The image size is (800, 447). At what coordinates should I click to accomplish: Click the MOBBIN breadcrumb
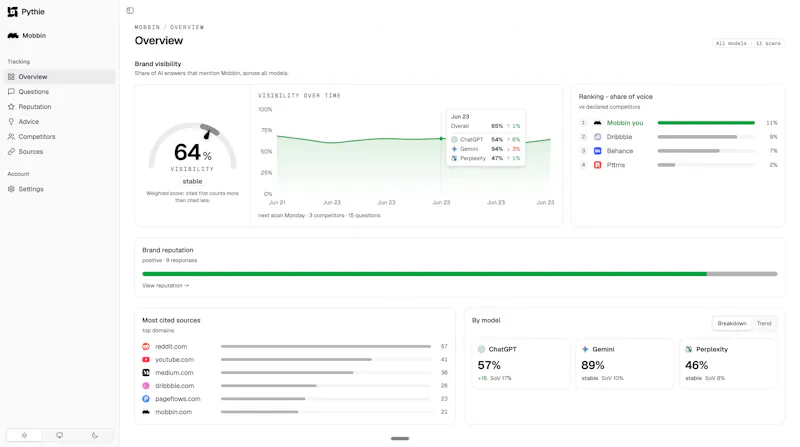pos(147,27)
